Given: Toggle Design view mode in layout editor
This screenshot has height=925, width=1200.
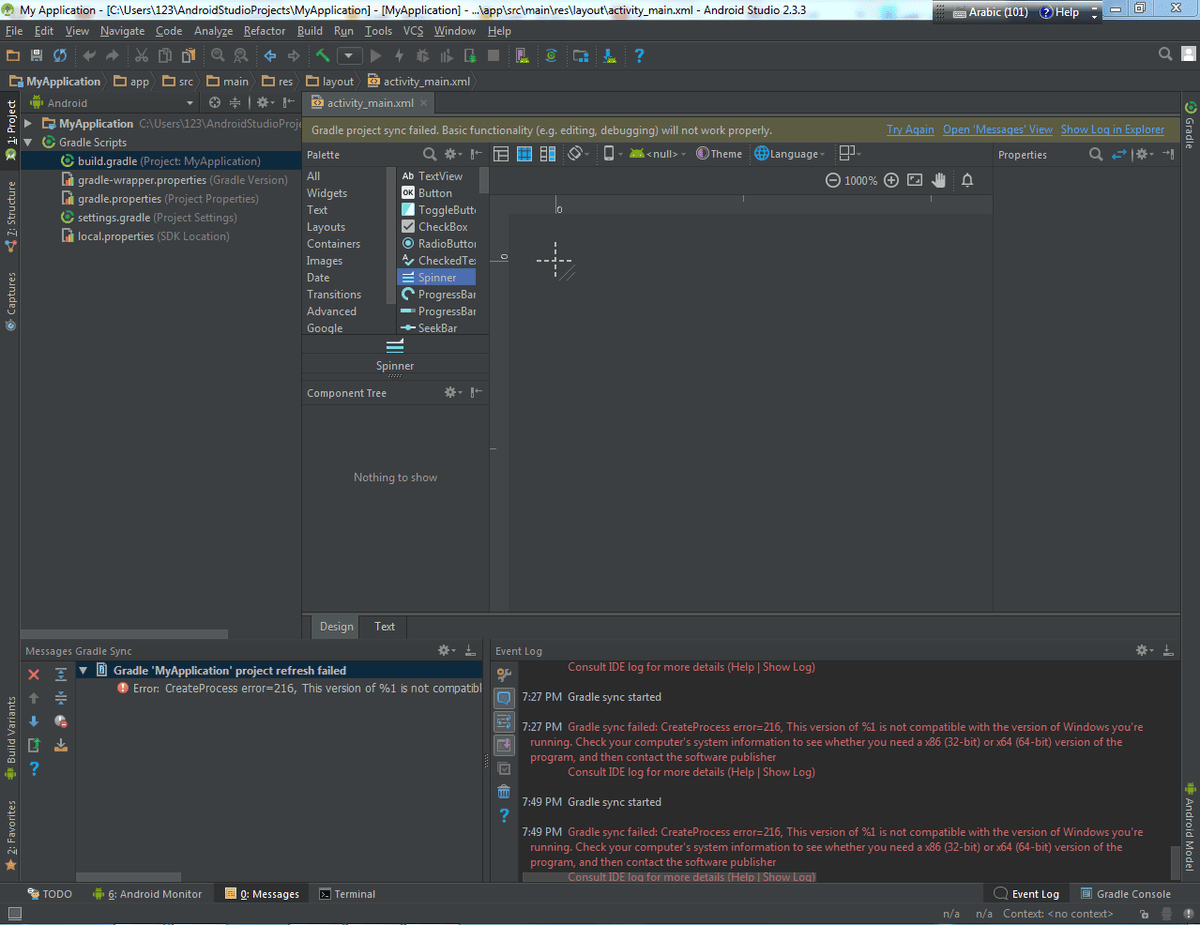Looking at the screenshot, I should (501, 154).
